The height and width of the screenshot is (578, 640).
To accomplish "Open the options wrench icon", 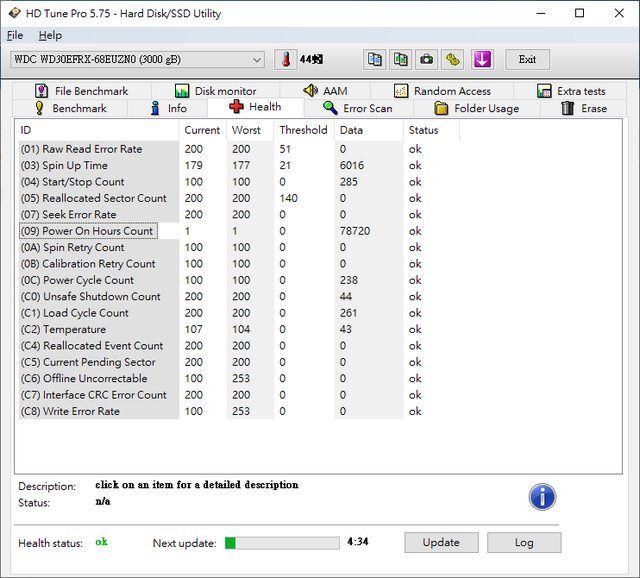I will (454, 59).
